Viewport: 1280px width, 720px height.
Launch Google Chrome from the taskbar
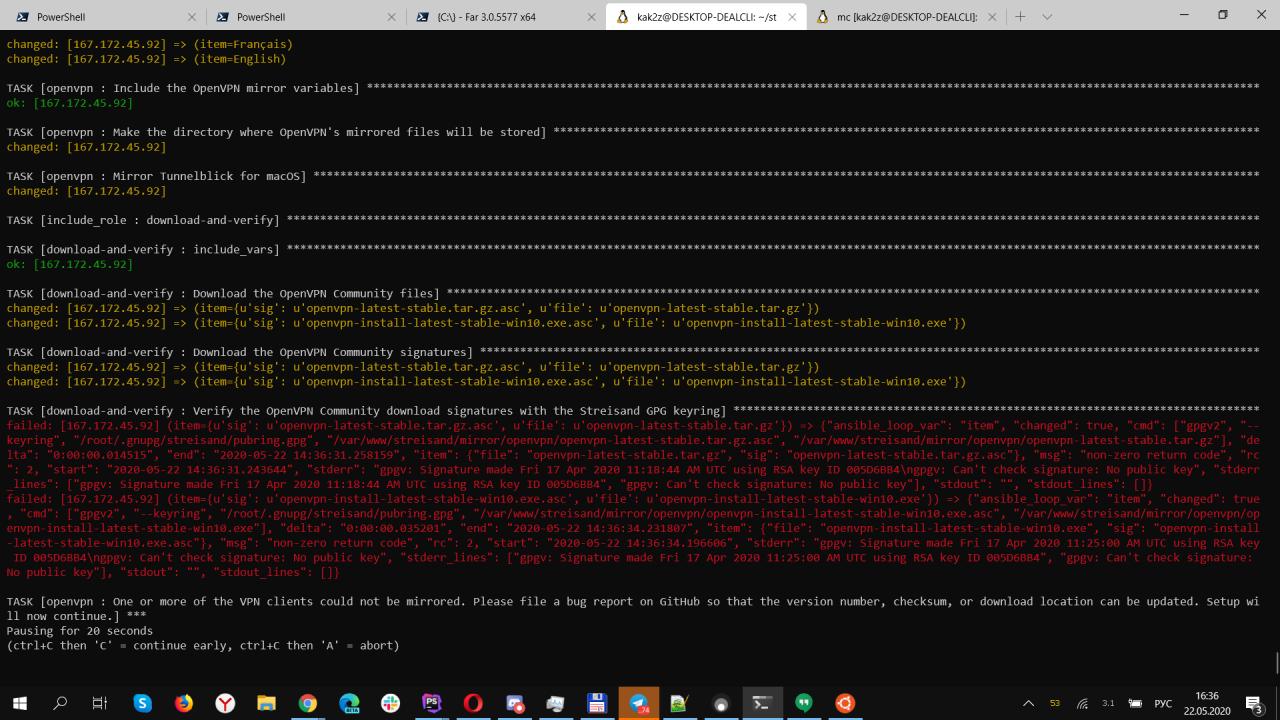pos(308,703)
